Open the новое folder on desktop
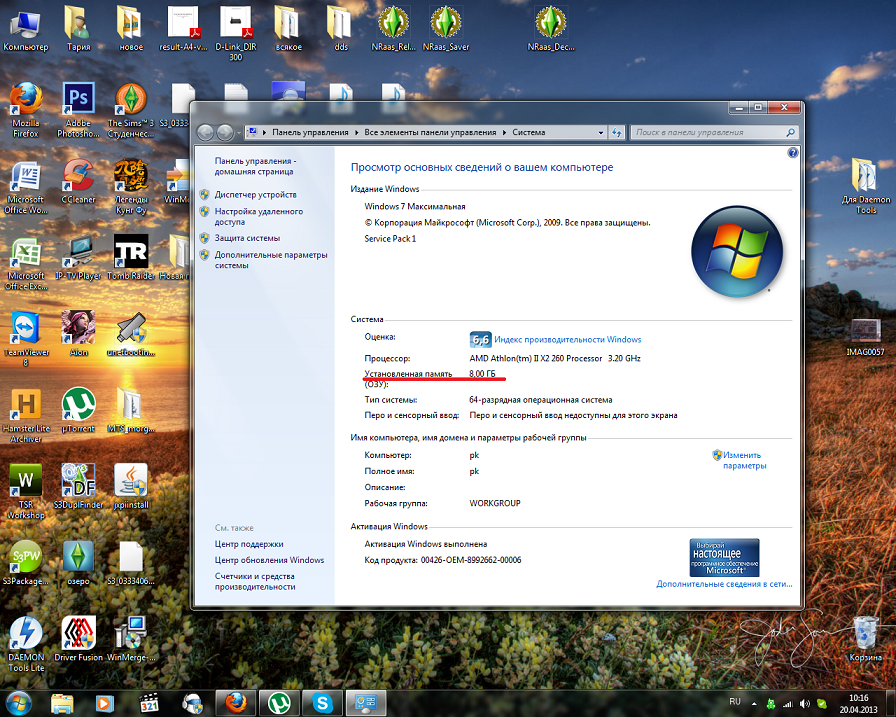Image resolution: width=896 pixels, height=717 pixels. 131,29
